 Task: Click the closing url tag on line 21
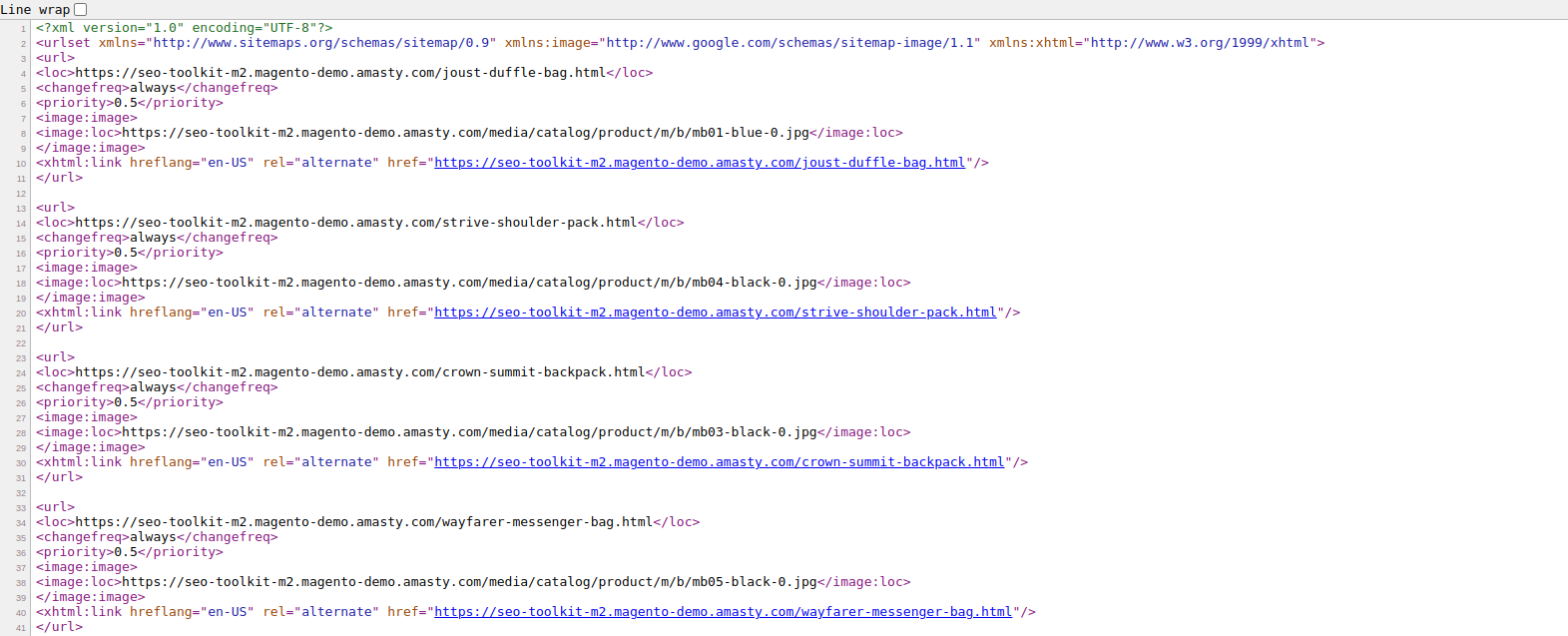(60, 327)
